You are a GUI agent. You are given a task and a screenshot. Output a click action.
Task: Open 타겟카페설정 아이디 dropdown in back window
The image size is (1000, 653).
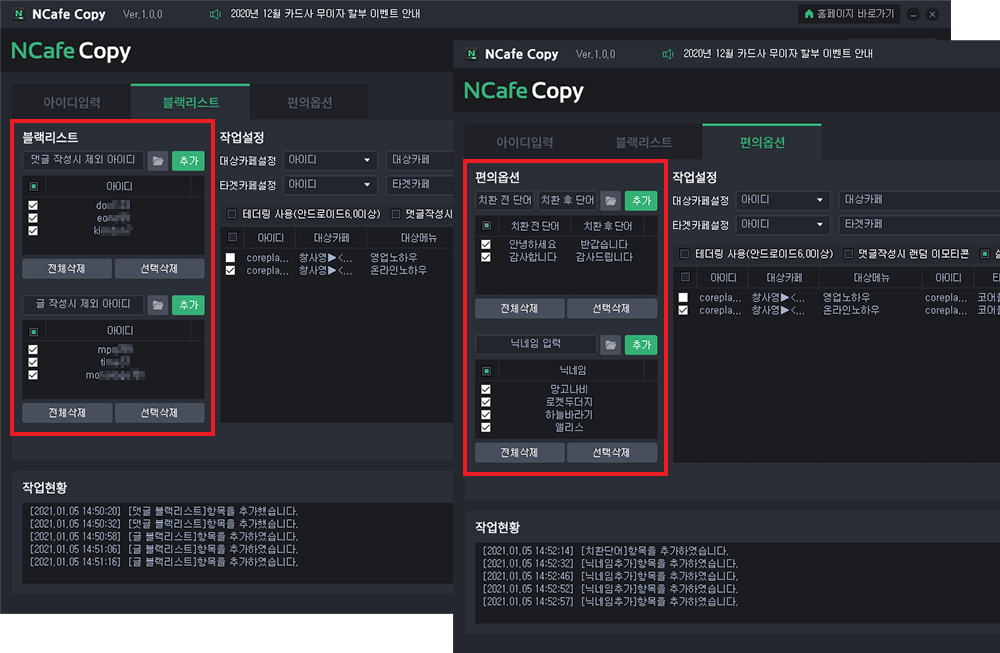(x=330, y=184)
